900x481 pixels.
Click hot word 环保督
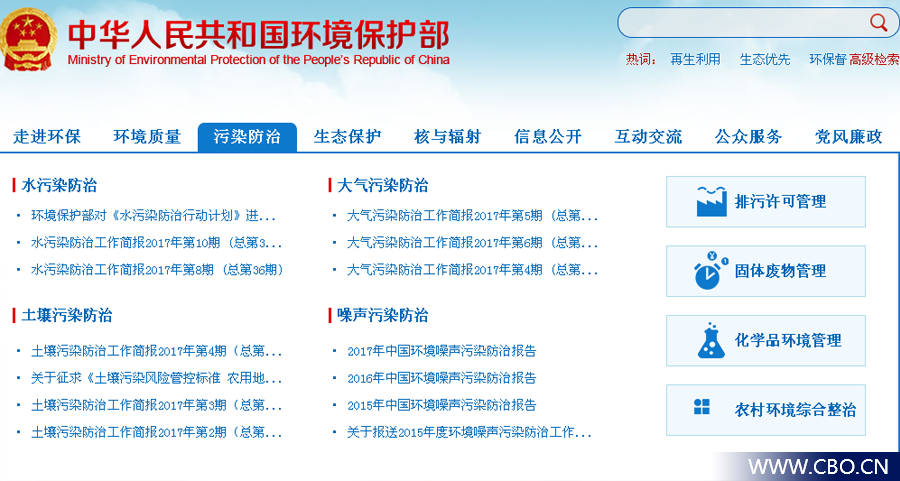point(828,59)
